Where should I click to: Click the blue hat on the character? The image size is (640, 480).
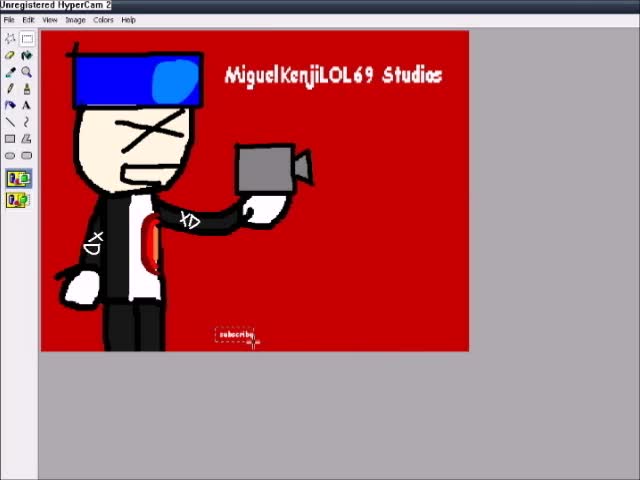click(x=138, y=80)
